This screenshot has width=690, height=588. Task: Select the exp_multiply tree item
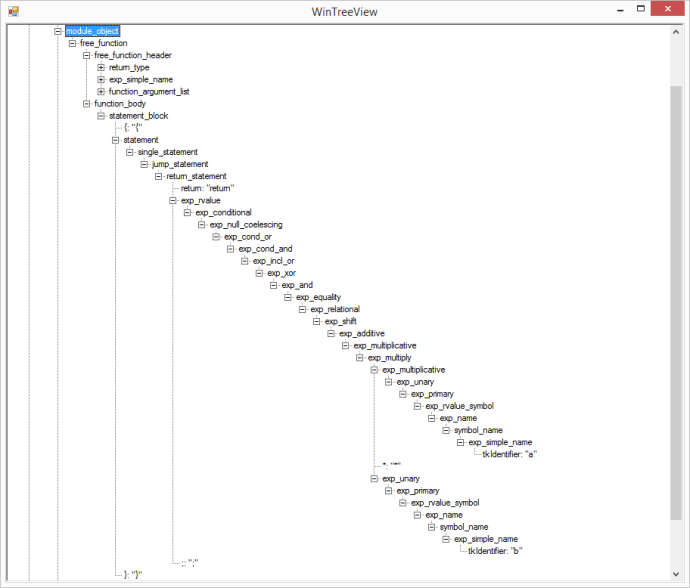[389, 357]
